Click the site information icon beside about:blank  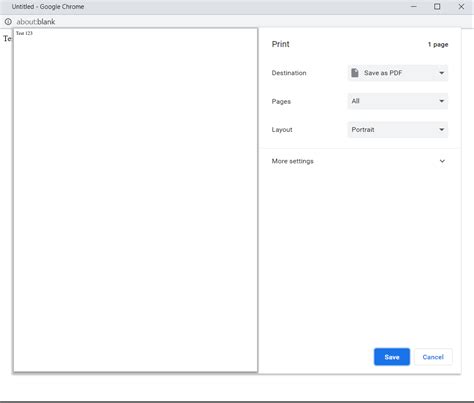(x=8, y=22)
